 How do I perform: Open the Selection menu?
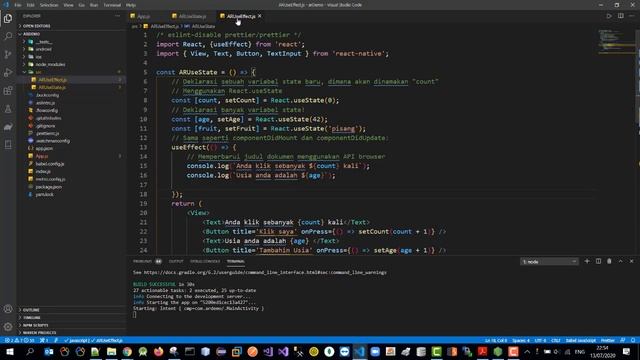click(x=49, y=5)
